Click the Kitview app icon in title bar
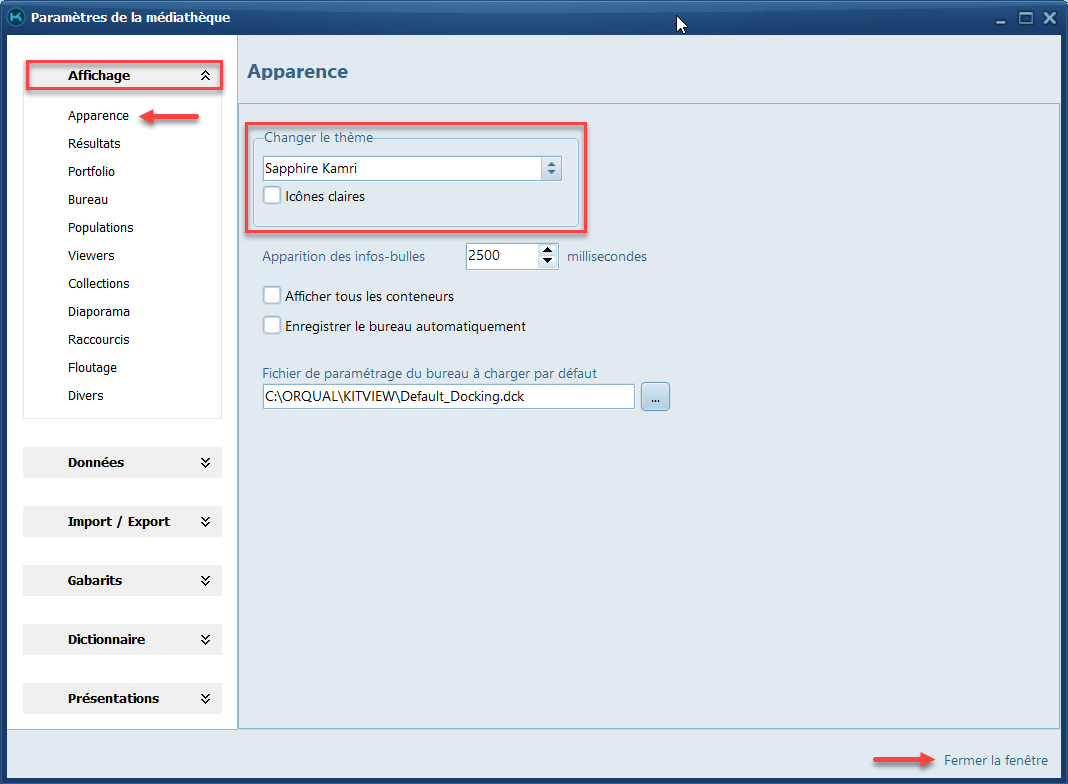The width and height of the screenshot is (1068, 784). (16, 17)
